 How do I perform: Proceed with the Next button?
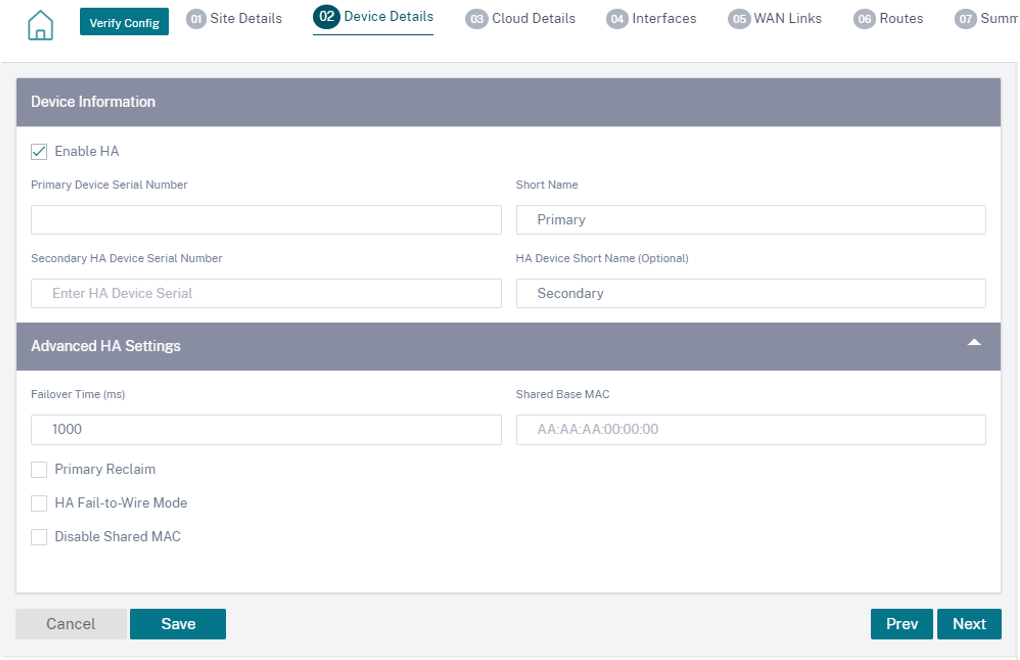tap(969, 624)
